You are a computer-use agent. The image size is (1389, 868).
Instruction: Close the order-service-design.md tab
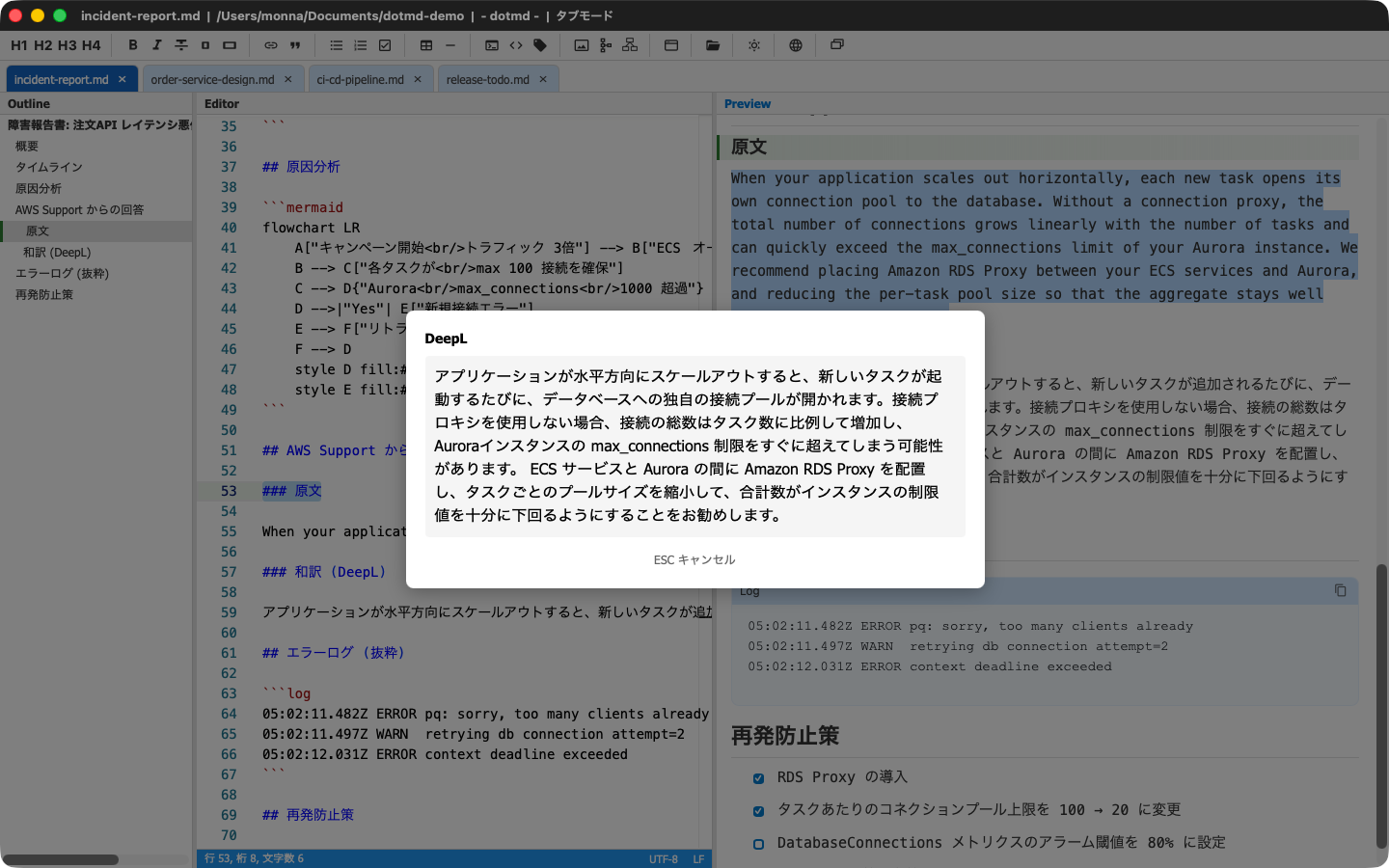(288, 79)
